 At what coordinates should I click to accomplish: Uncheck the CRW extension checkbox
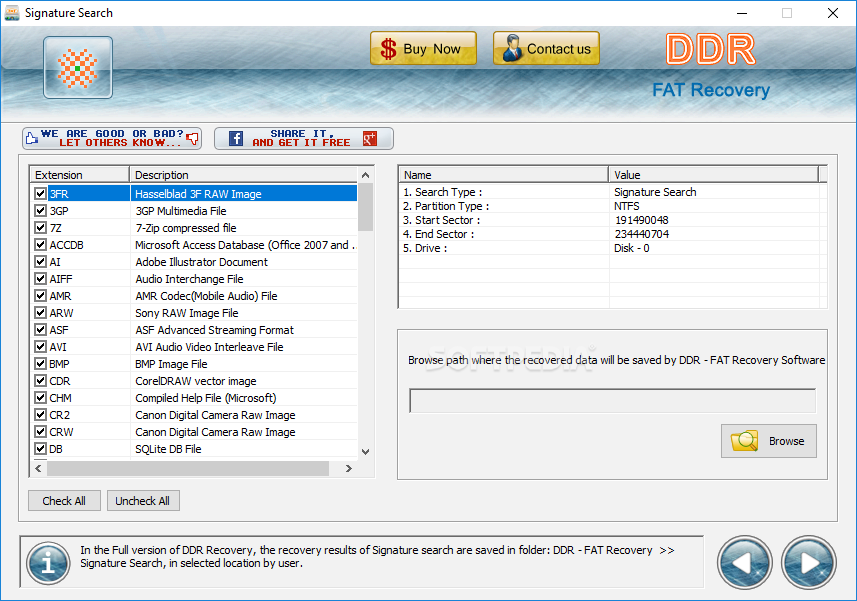pyautogui.click(x=40, y=432)
